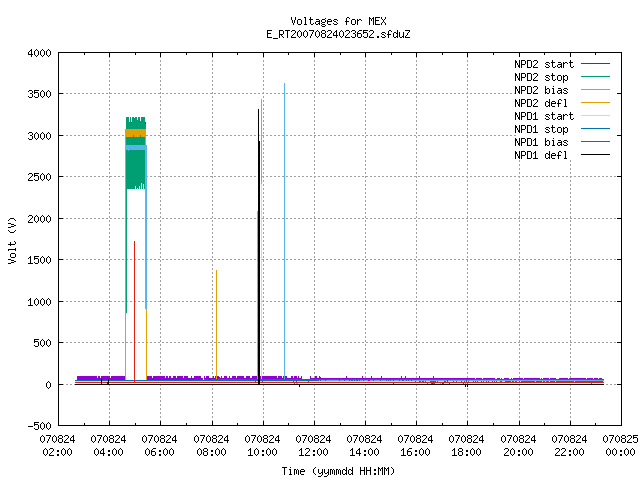Click the 070824 14:00 x-axis tick label
The height and width of the screenshot is (480, 640).
(x=364, y=446)
